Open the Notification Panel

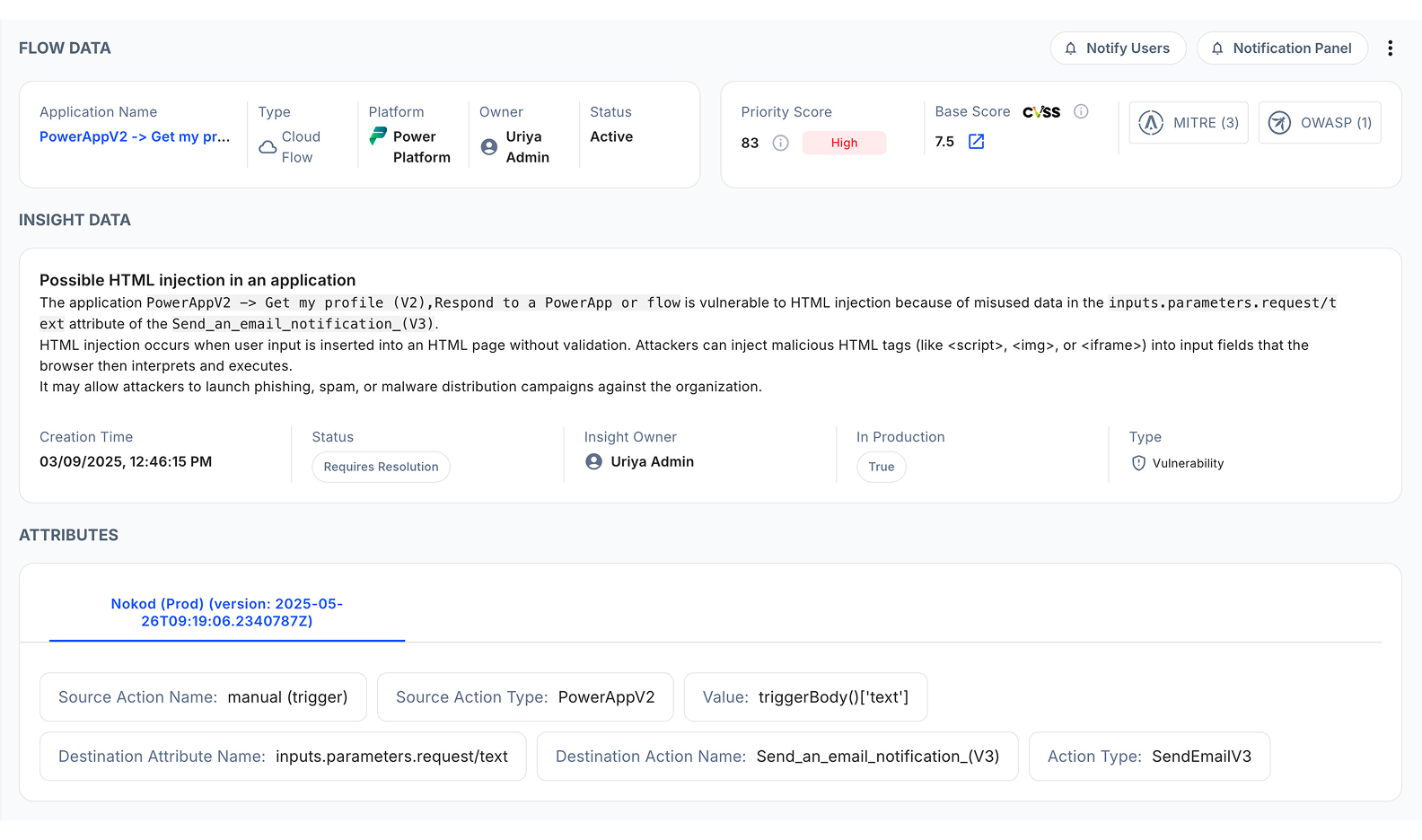pos(1282,48)
